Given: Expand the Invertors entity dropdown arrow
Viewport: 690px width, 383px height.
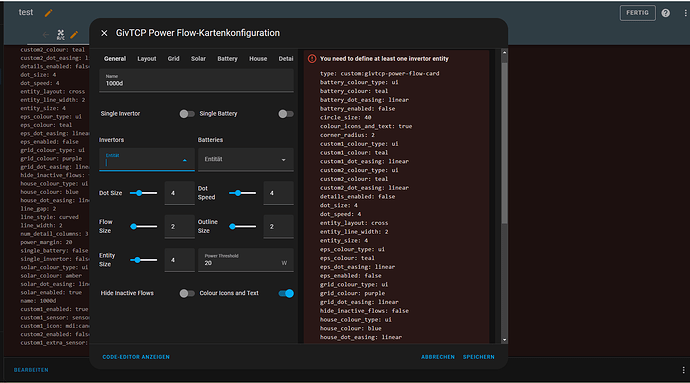Looking at the screenshot, I should pos(185,160).
